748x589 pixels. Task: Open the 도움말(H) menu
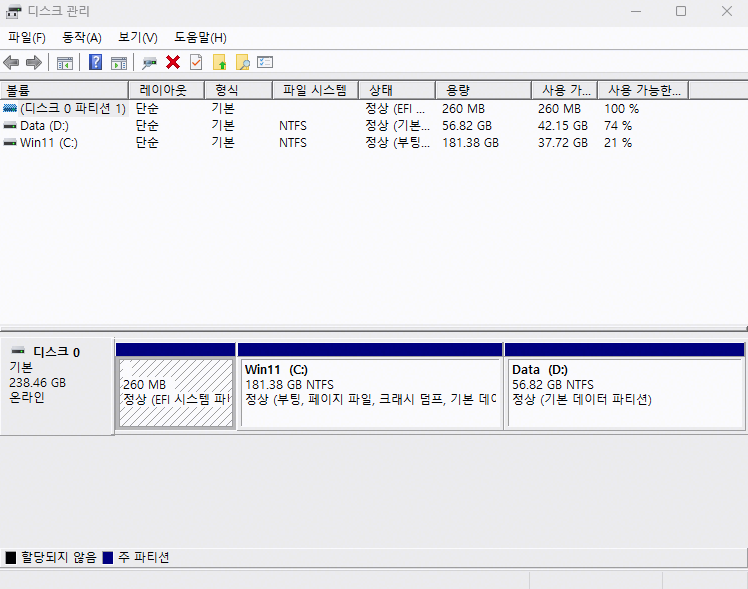tap(200, 38)
